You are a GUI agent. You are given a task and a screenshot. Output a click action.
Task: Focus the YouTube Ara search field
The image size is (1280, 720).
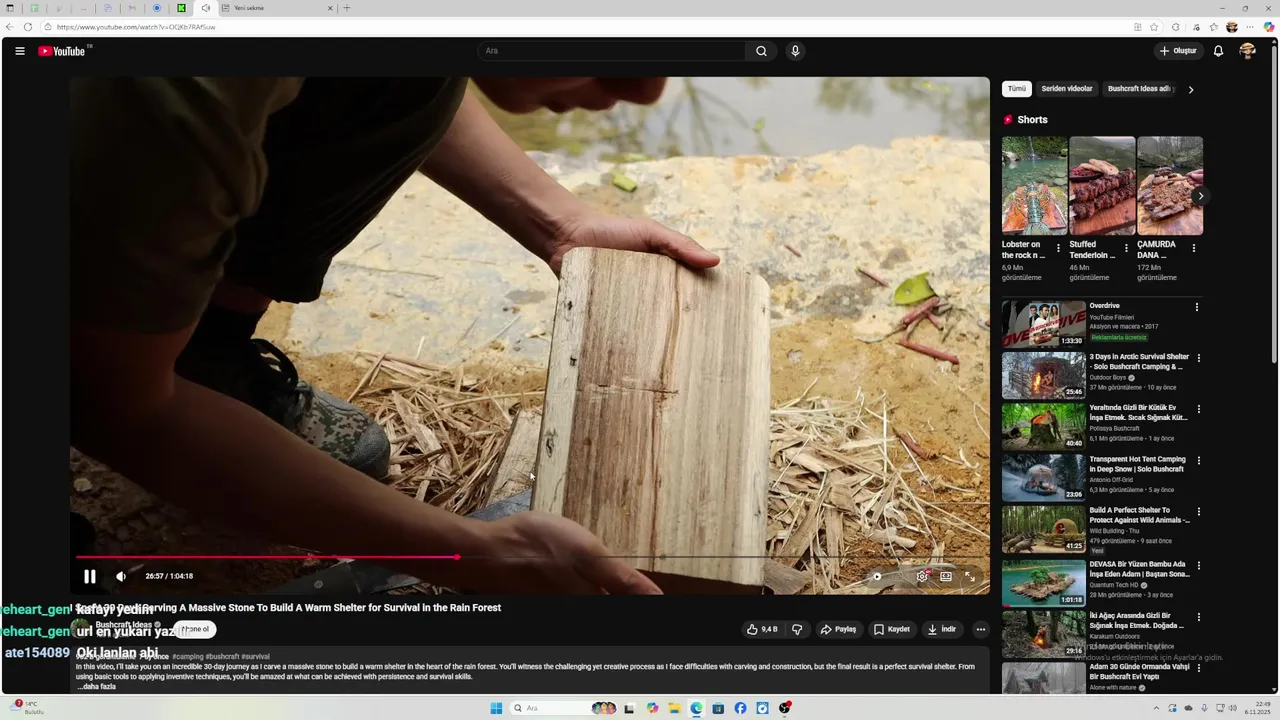tap(612, 51)
